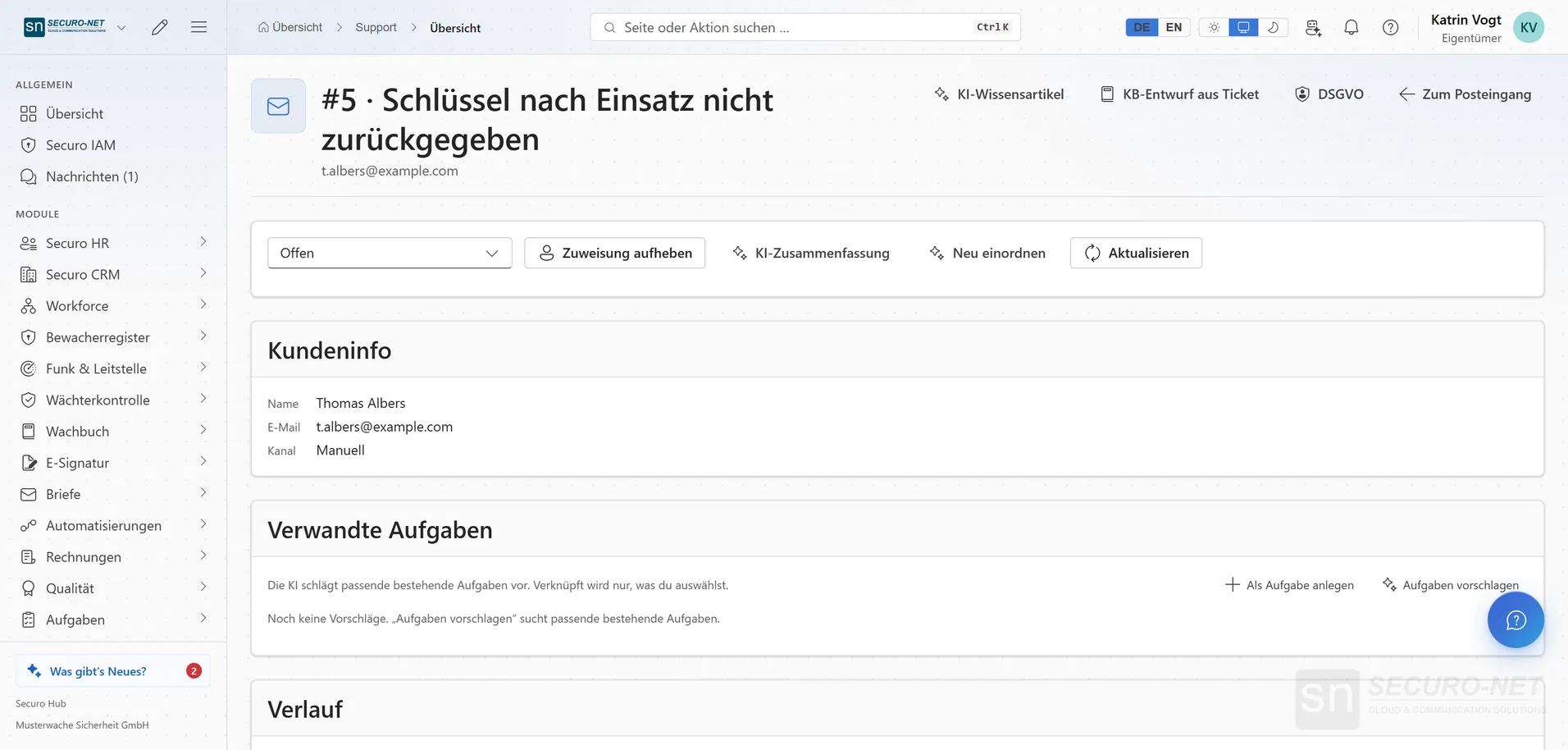Click the SECURO-NET logo
1568x750 pixels.
pyautogui.click(x=65, y=27)
